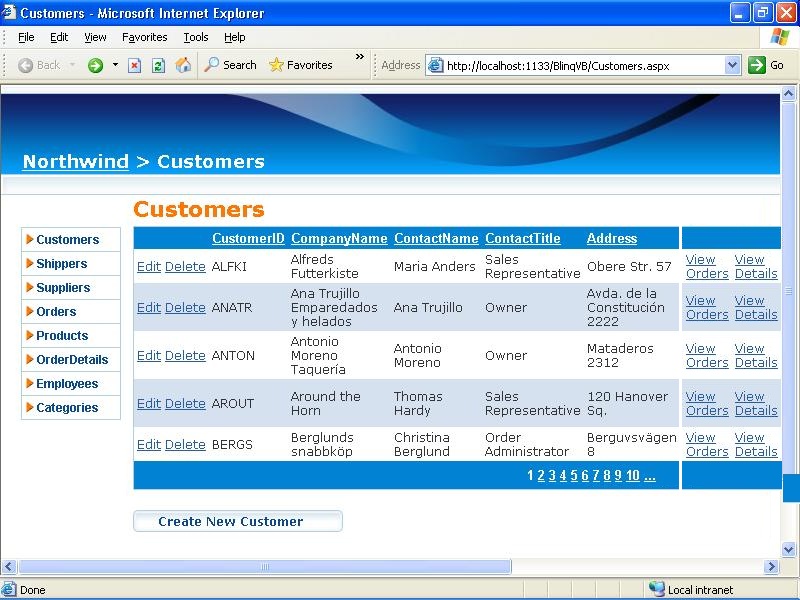Click the Back arrow icon
Viewport: 800px width, 600px height.
[25, 65]
